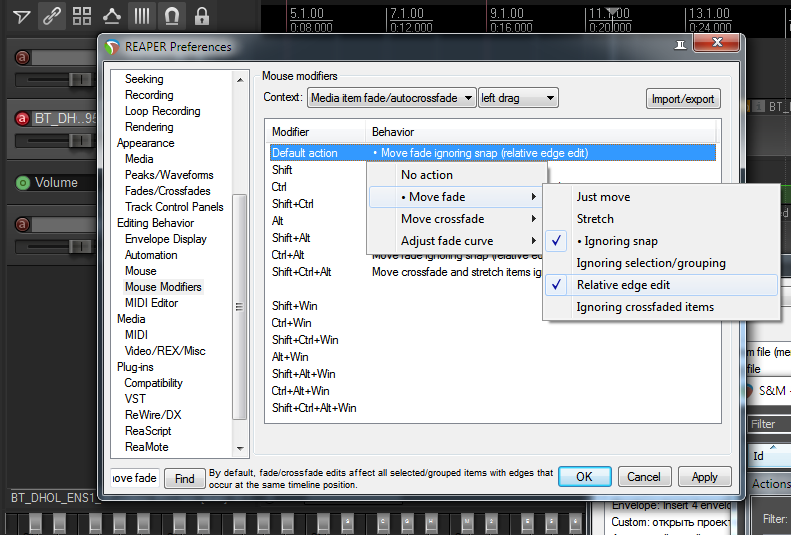Enable the 'Stretch' option
Viewport: 791px width, 535px height.
click(661, 219)
